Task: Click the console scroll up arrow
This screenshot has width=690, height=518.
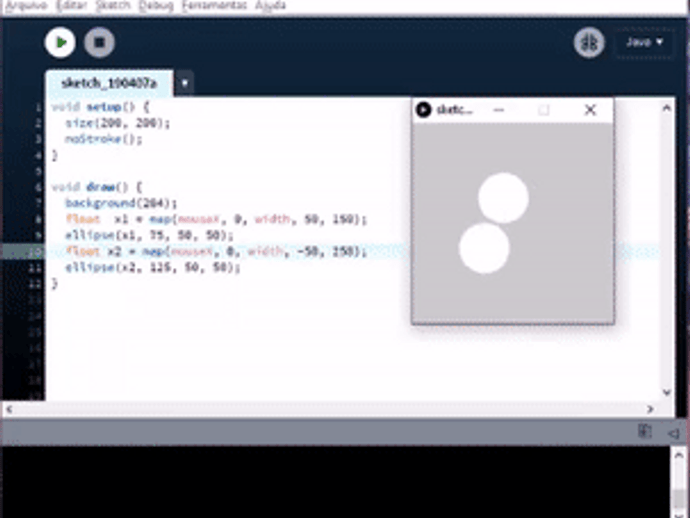Action: 679,455
